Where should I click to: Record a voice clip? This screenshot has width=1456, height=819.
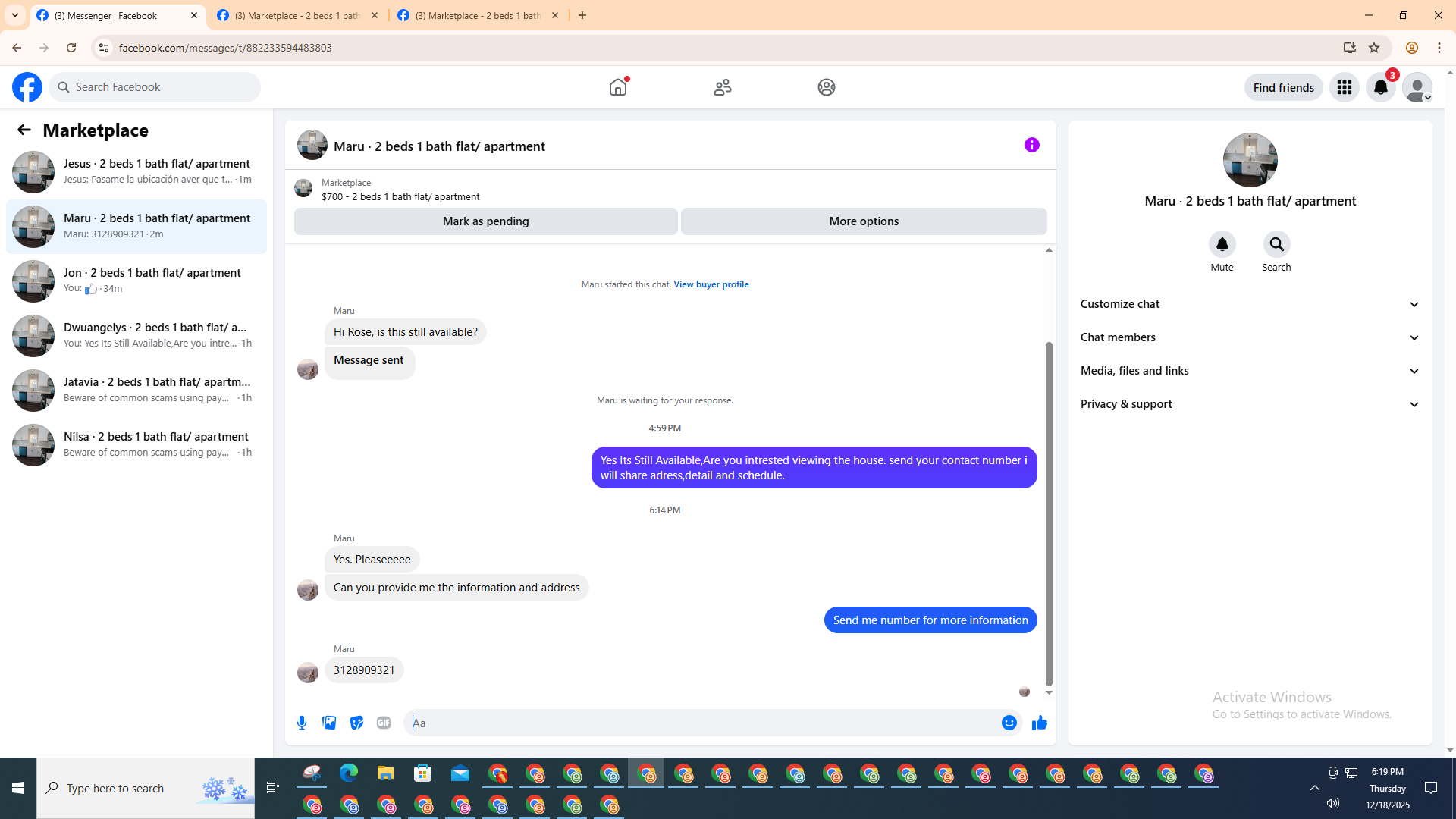pyautogui.click(x=302, y=723)
